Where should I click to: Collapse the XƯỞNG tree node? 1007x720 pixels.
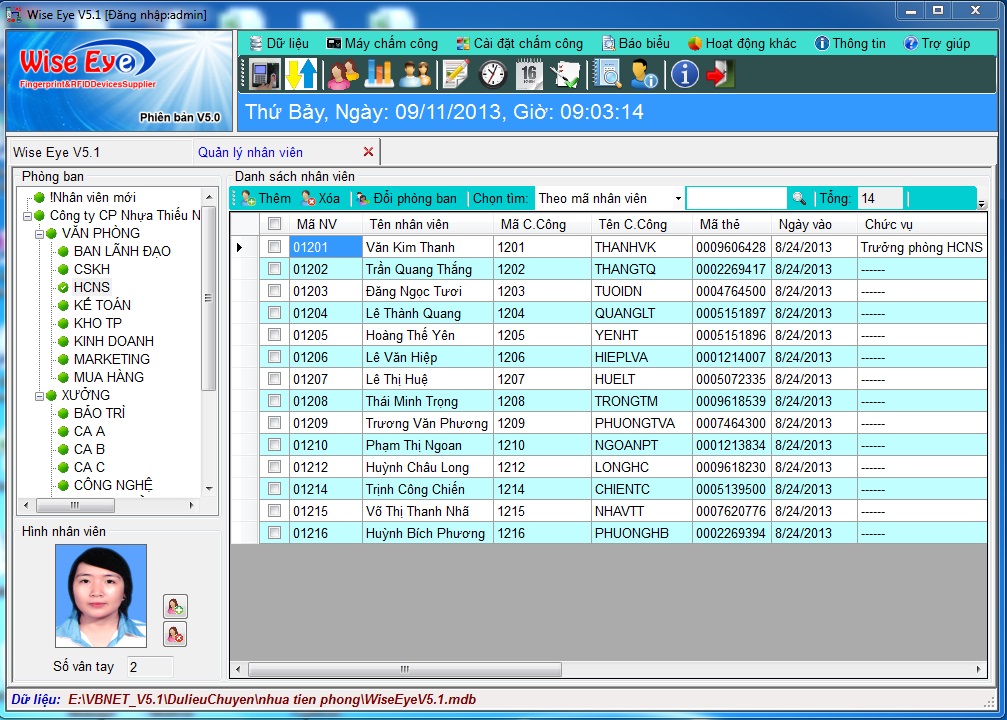coord(39,396)
